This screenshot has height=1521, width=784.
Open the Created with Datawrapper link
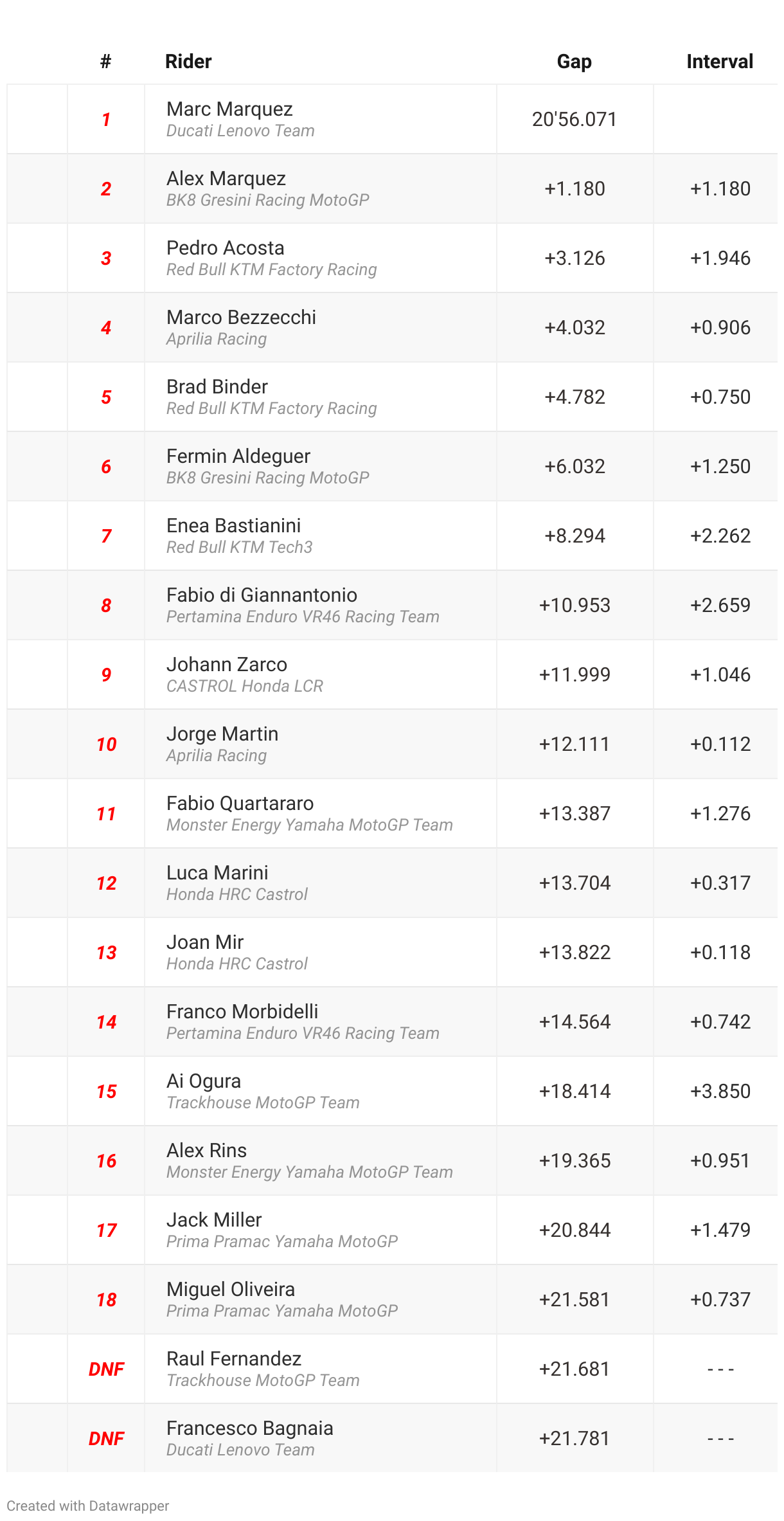(88, 1506)
